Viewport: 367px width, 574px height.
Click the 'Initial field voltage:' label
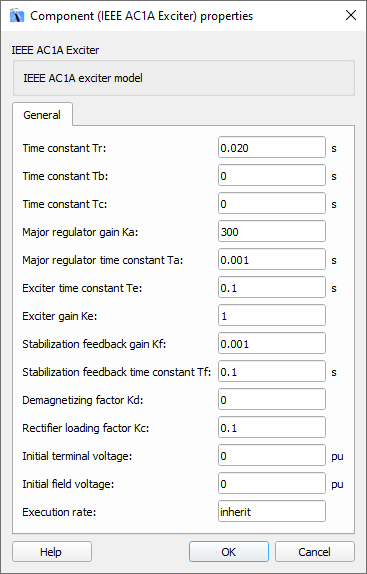pyautogui.click(x=68, y=484)
